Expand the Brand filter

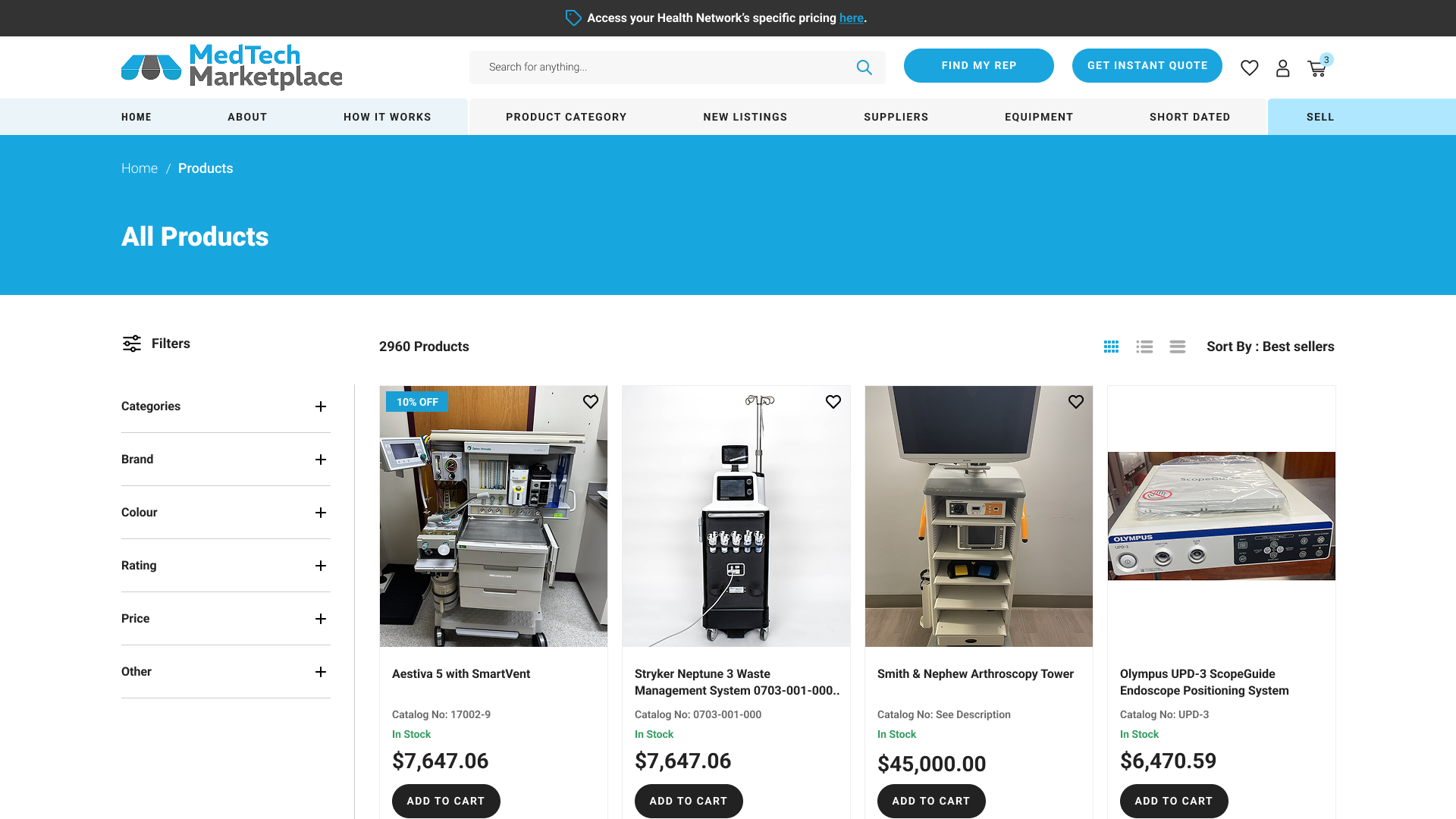tap(321, 460)
